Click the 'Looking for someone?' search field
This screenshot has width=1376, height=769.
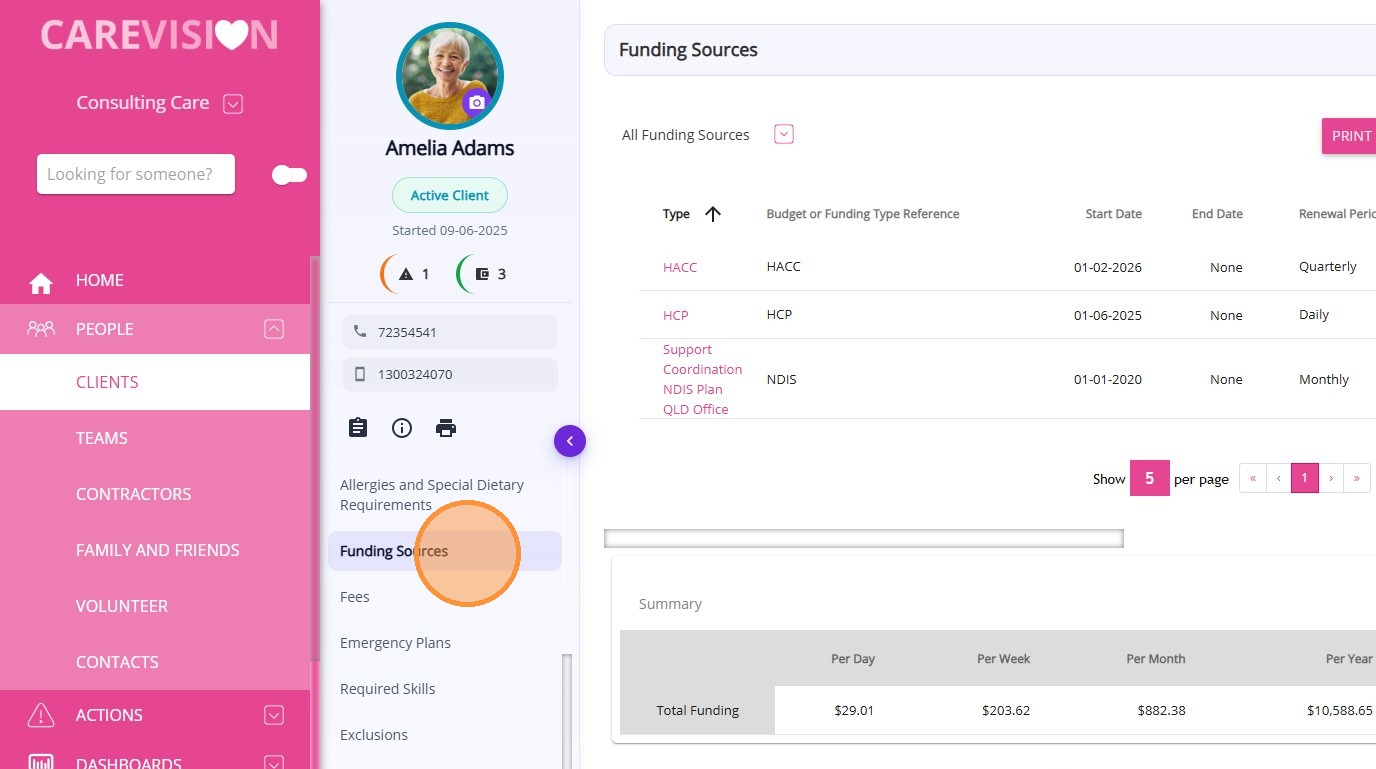136,174
